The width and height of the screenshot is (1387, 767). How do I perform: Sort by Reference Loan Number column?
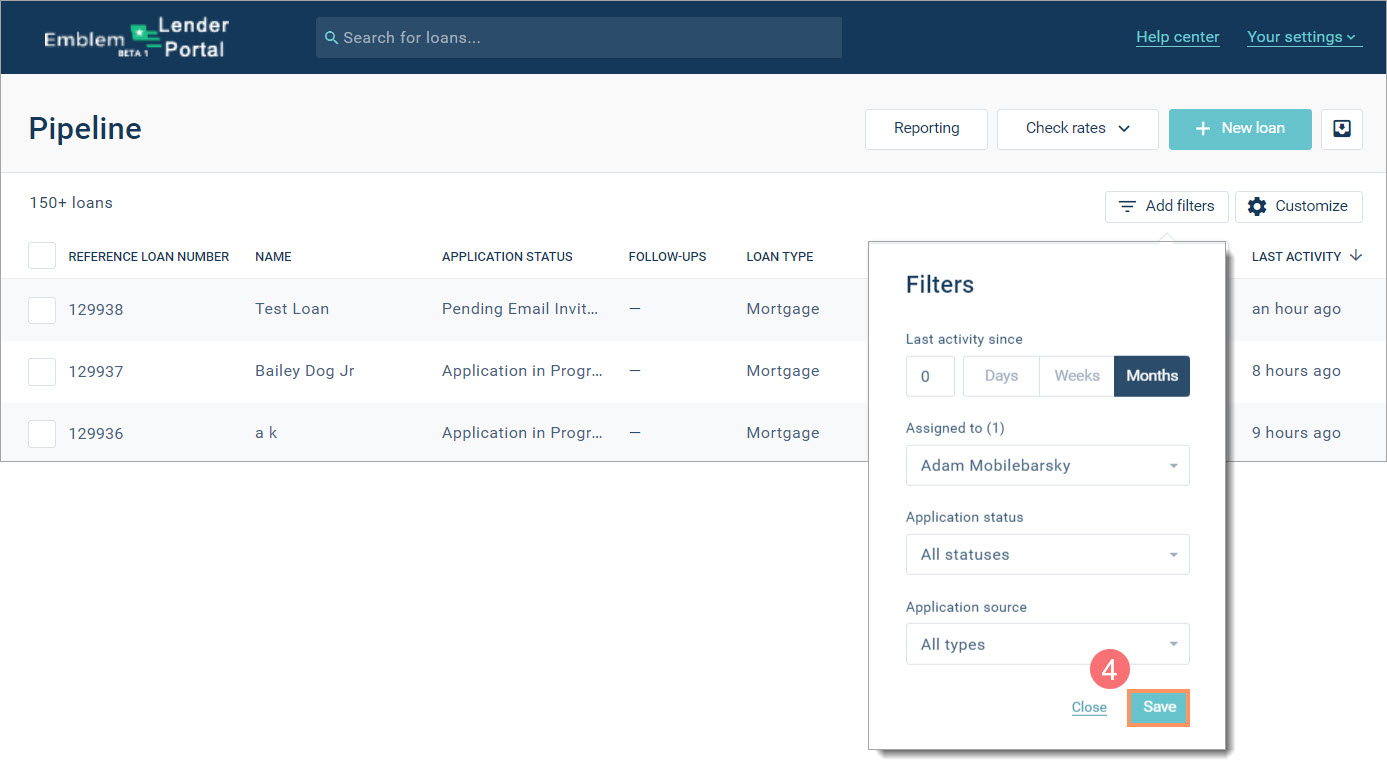(149, 257)
